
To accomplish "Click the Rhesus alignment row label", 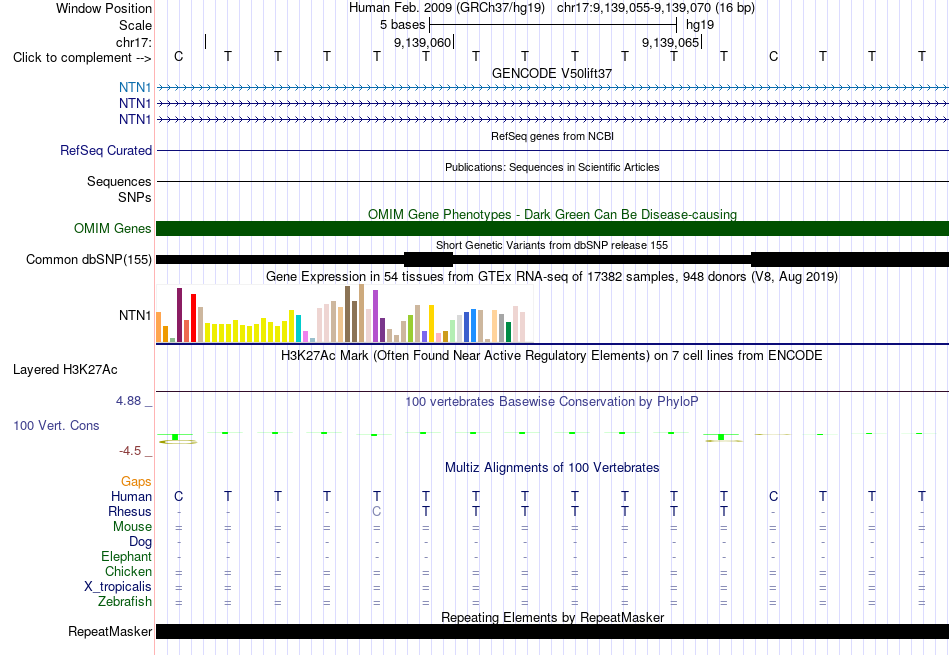I will pyautogui.click(x=130, y=511).
